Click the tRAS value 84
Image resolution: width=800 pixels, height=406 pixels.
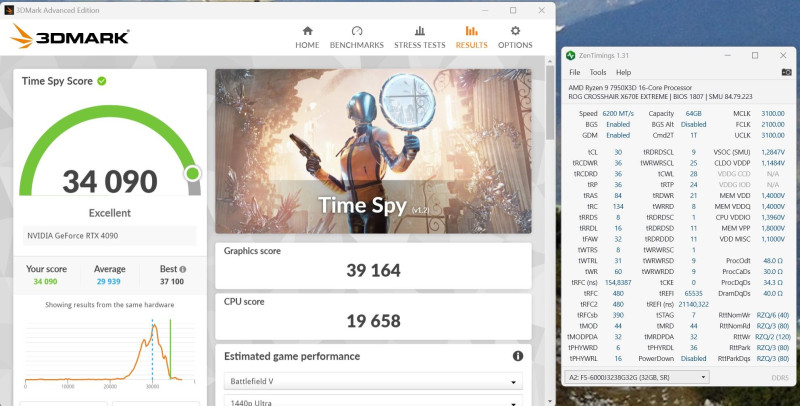[618, 196]
